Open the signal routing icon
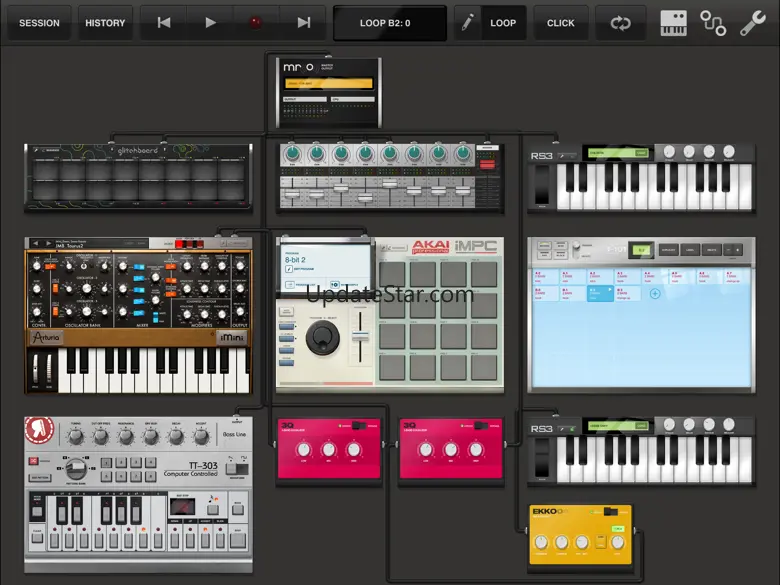Image resolution: width=780 pixels, height=585 pixels. (x=713, y=23)
